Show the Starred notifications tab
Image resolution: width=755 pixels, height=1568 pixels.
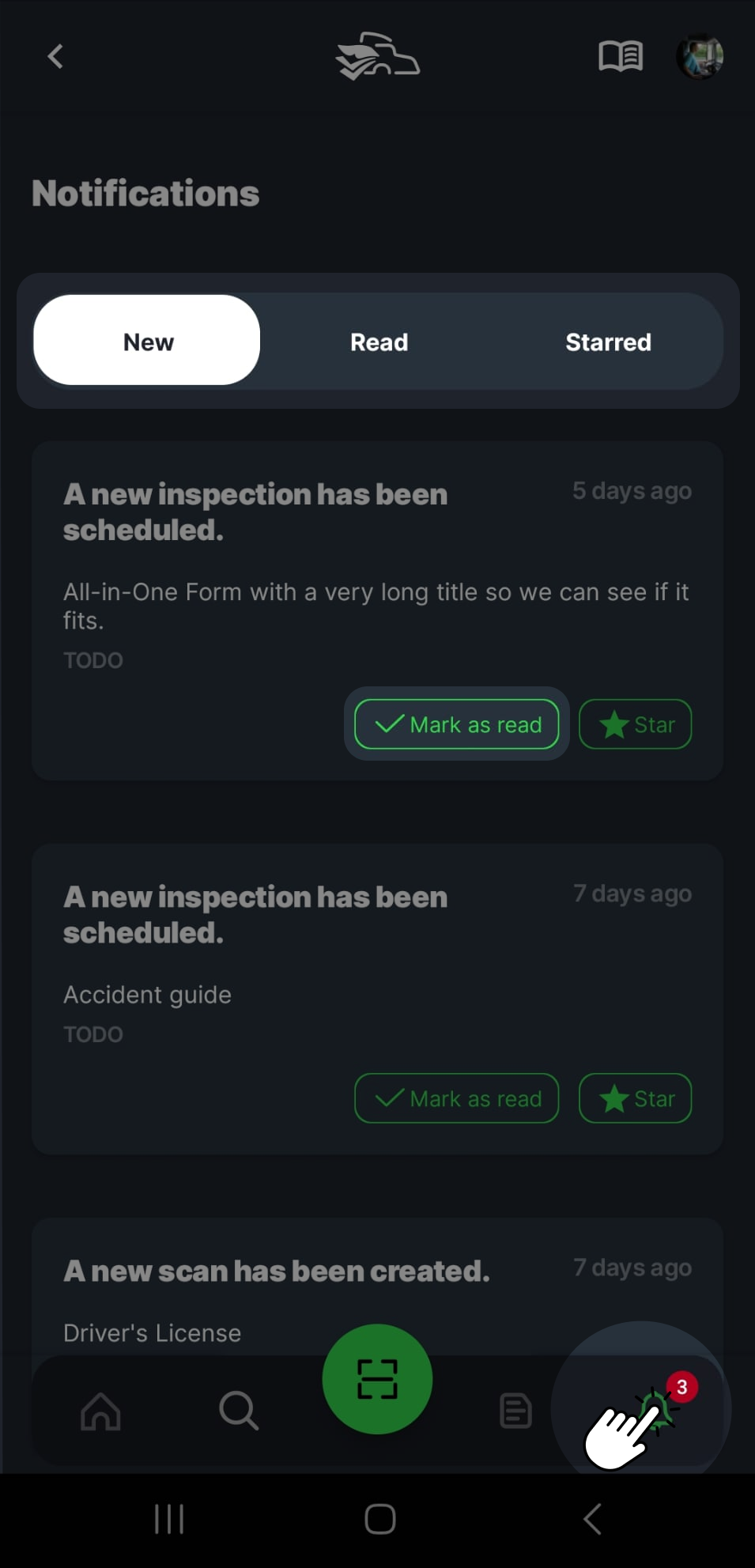click(608, 342)
